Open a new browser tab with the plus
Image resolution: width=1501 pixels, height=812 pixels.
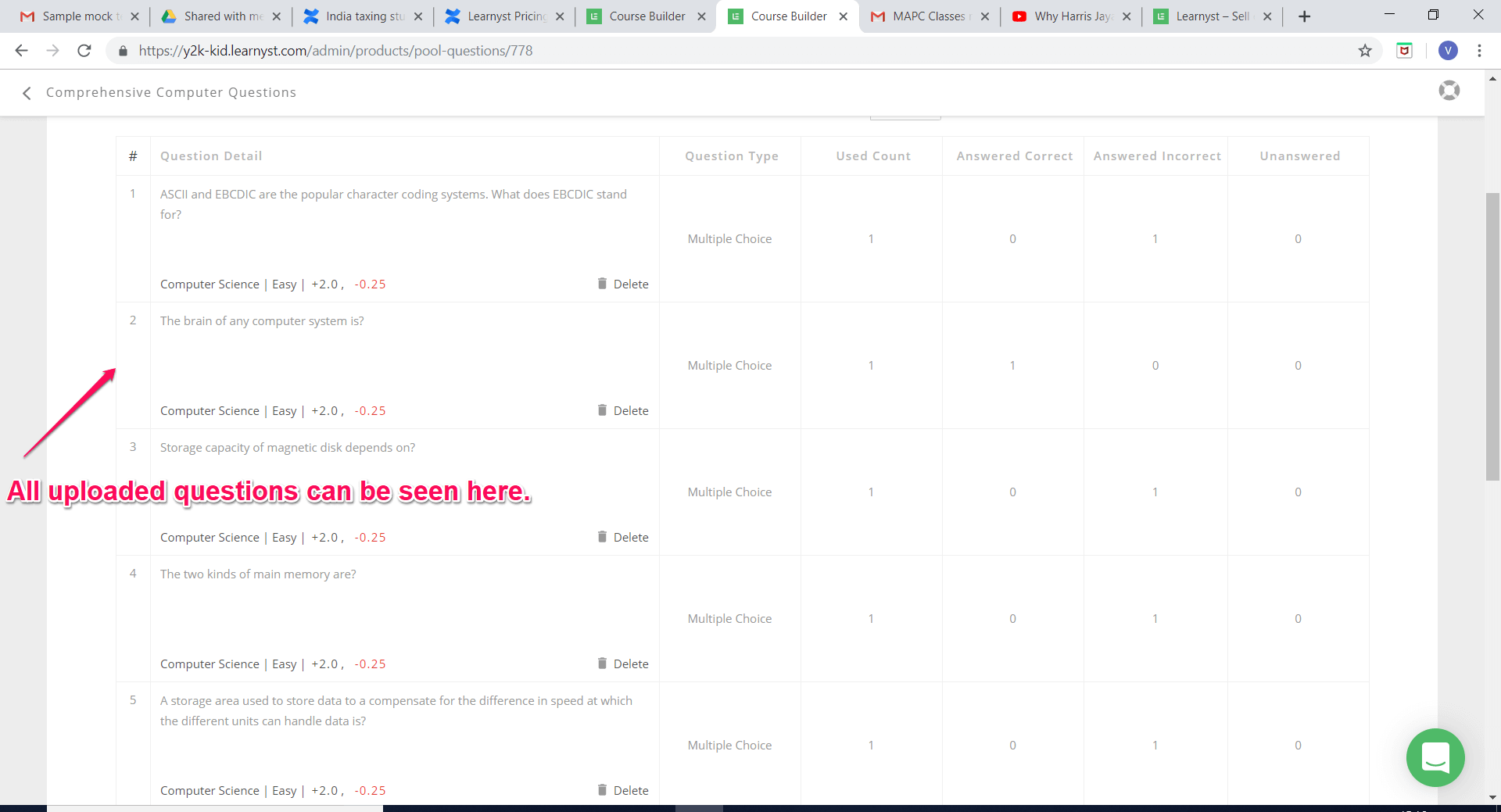[1304, 16]
